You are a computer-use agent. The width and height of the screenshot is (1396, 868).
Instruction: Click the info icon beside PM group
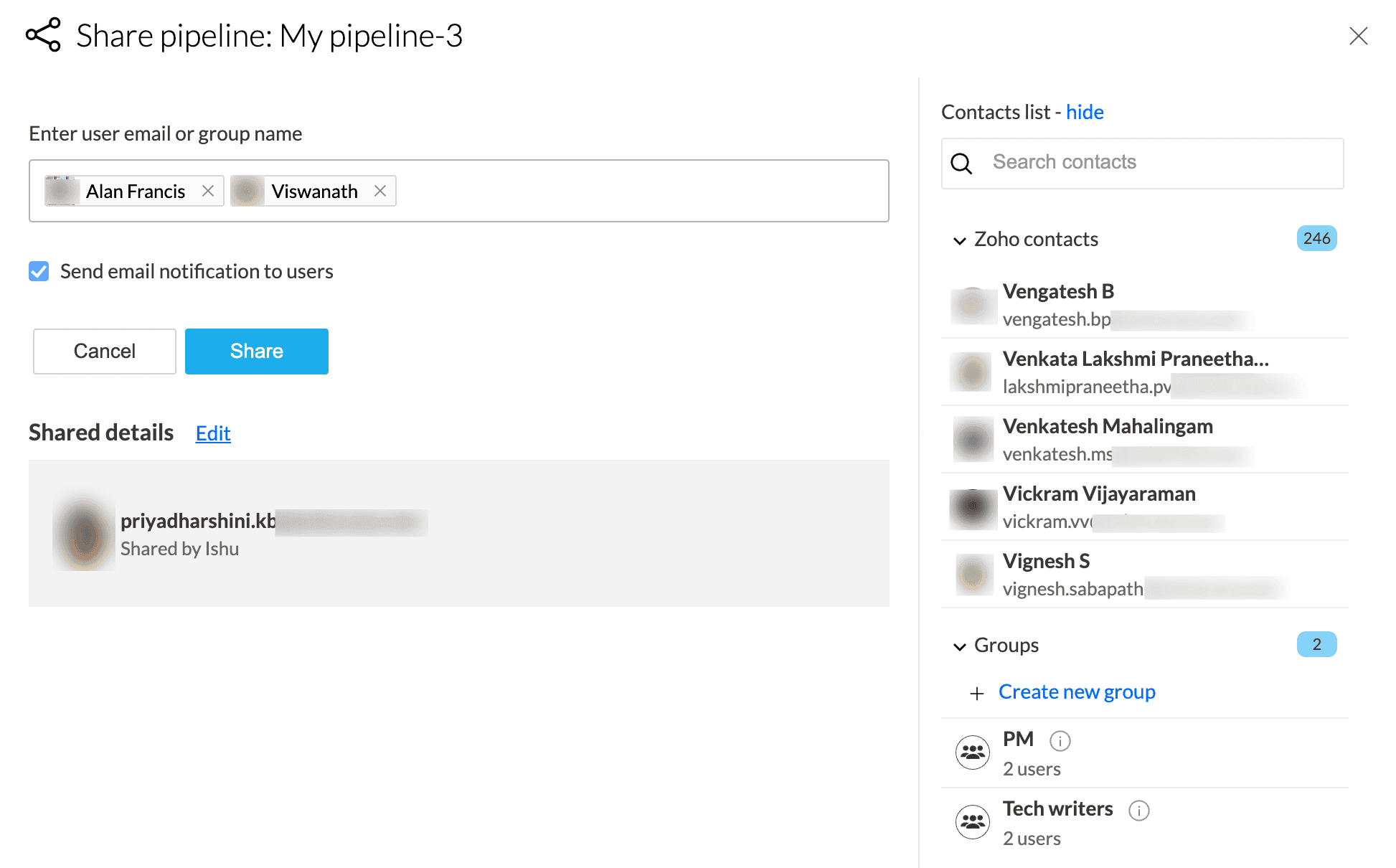pyautogui.click(x=1060, y=740)
